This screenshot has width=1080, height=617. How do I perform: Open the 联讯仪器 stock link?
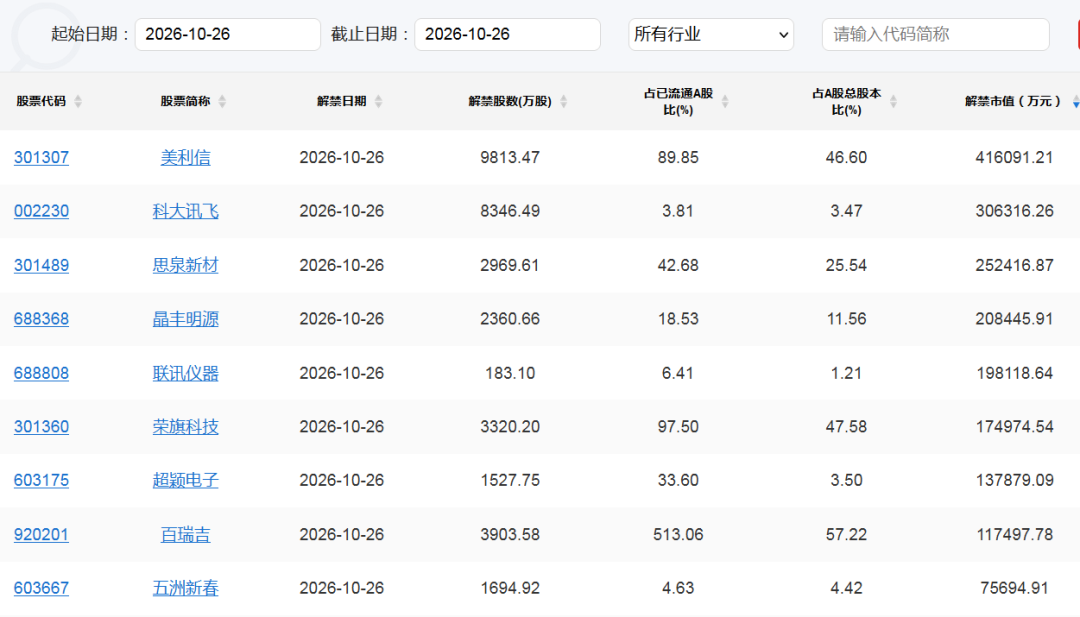(185, 373)
